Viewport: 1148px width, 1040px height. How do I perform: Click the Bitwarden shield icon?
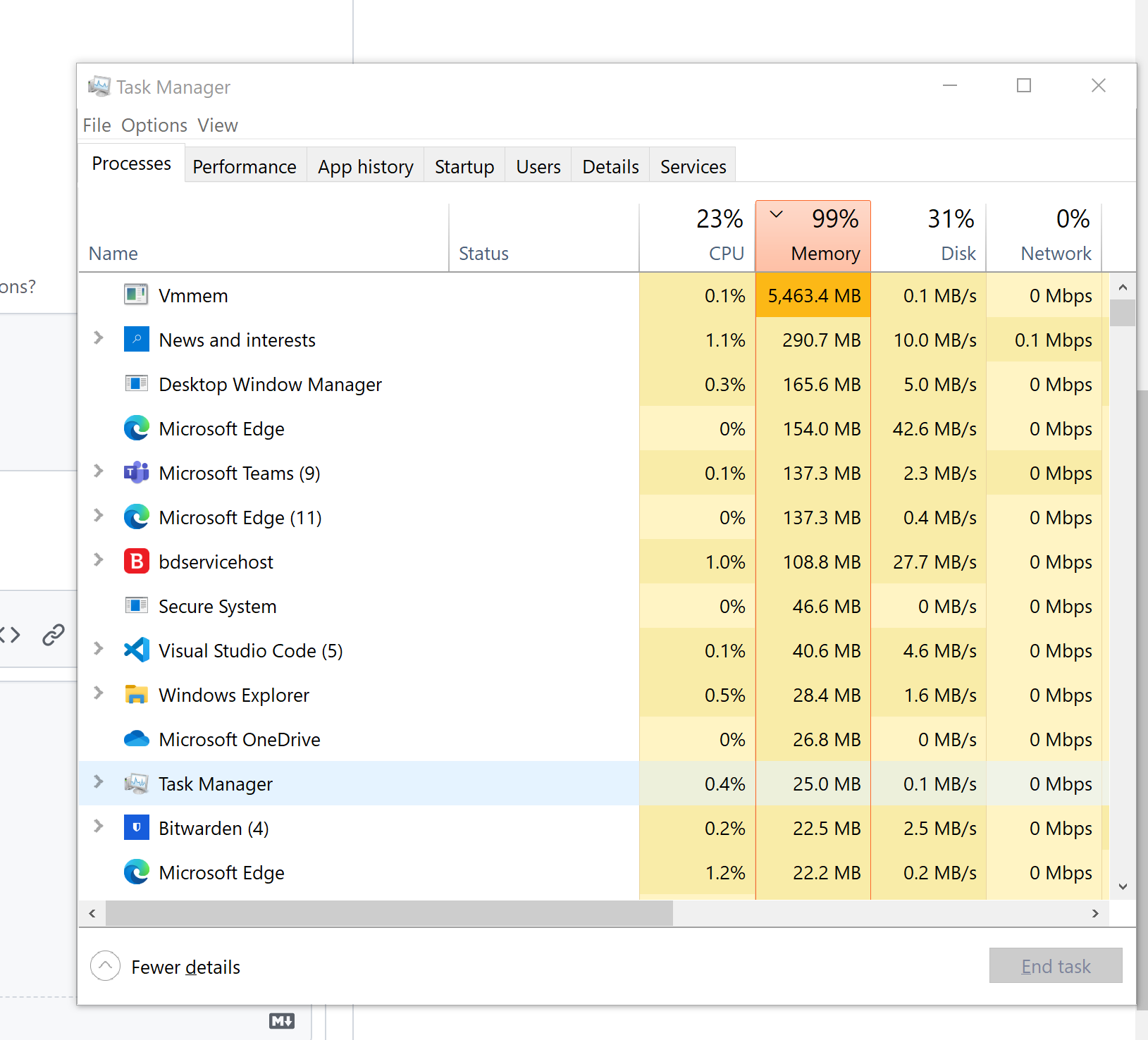point(136,827)
